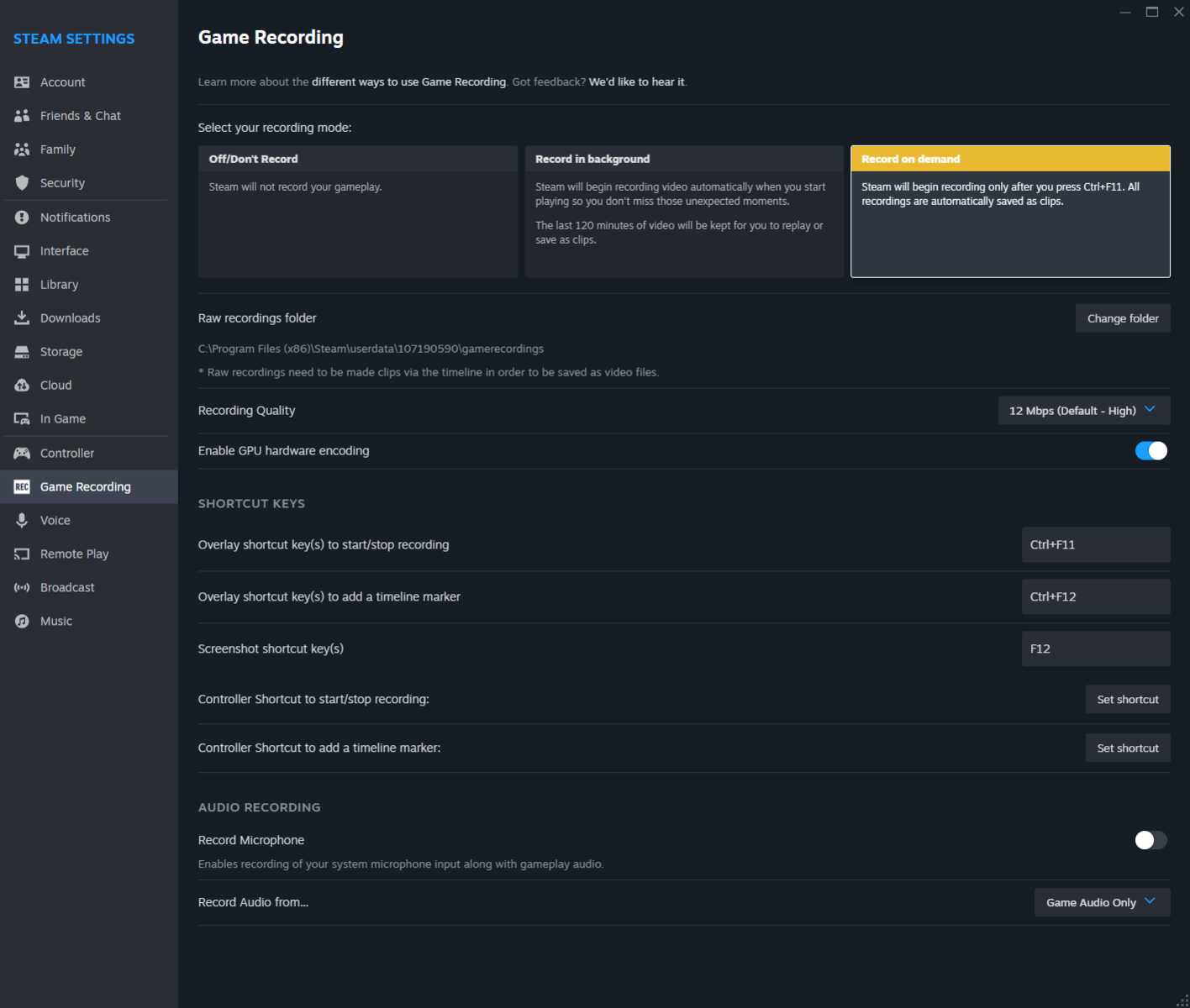Open the Voice microphone icon
1190x1008 pixels.
pos(23,520)
